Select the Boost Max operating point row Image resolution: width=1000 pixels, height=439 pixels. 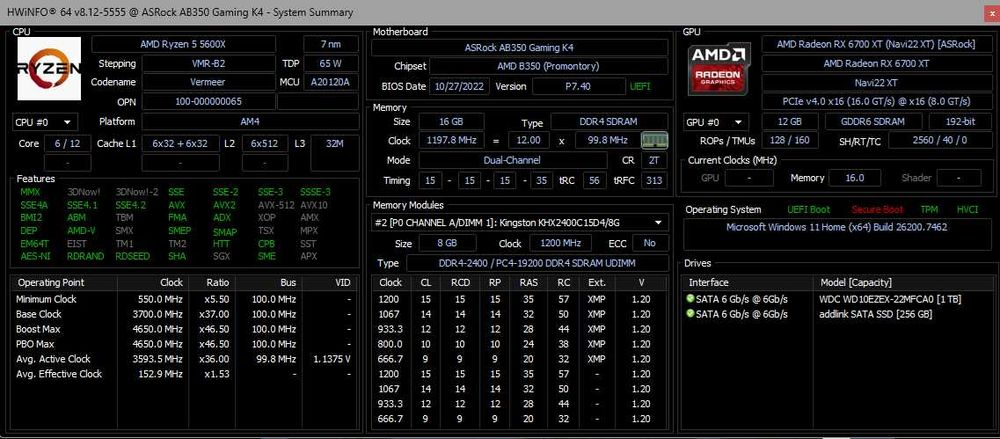tap(184, 329)
